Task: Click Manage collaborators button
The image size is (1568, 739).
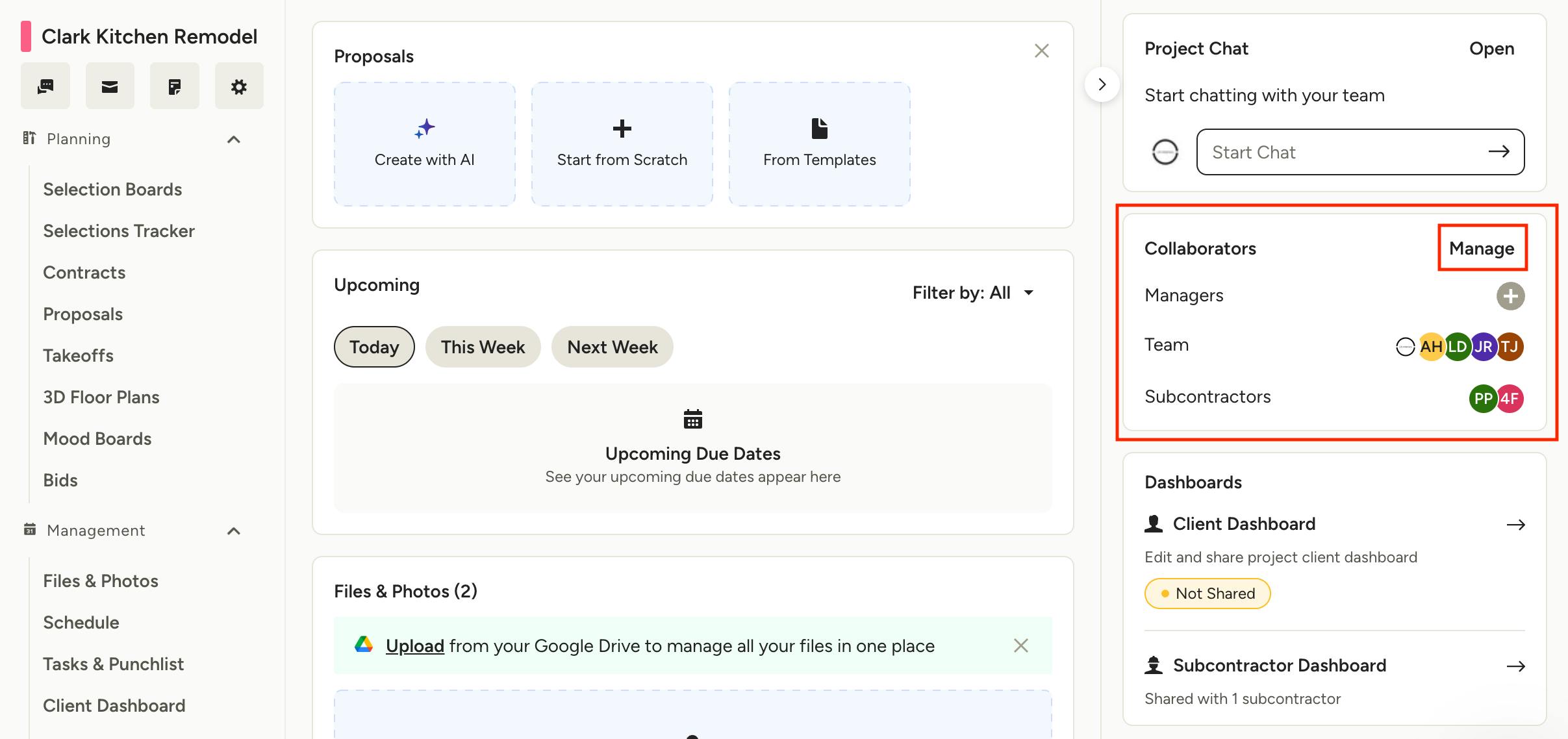Action: 1481,248
